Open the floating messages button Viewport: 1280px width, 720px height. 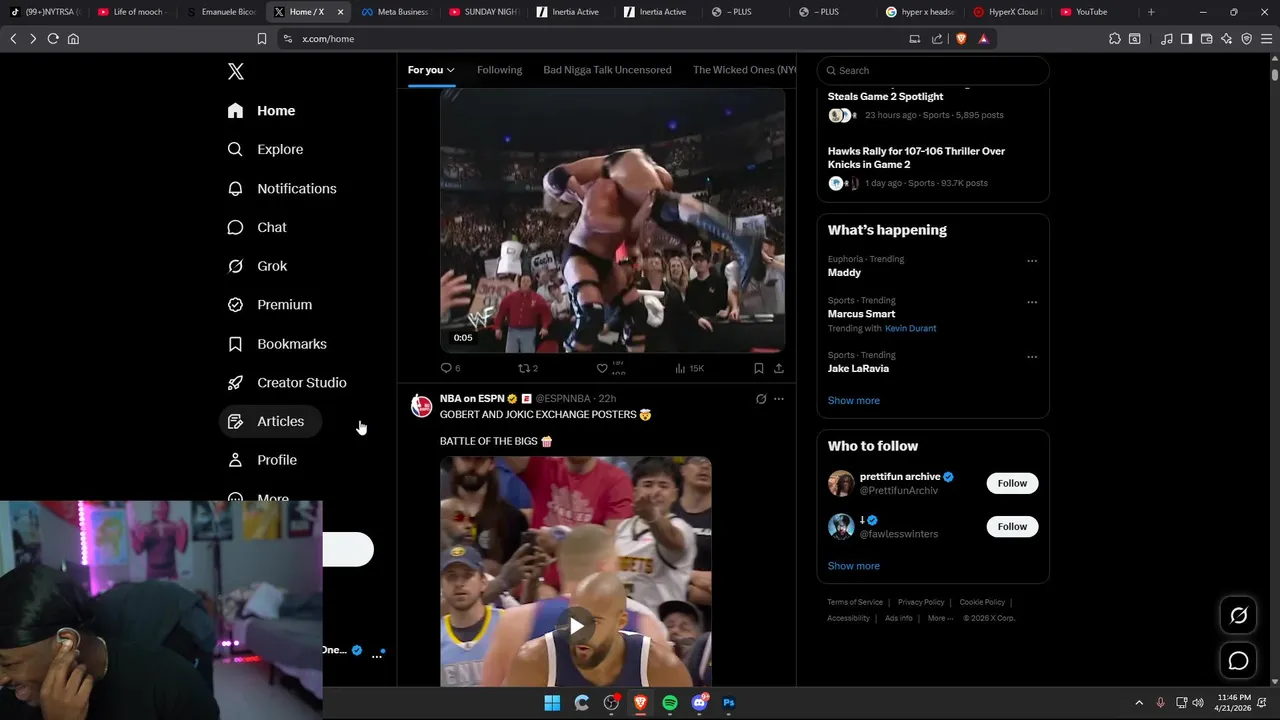tap(1238, 661)
